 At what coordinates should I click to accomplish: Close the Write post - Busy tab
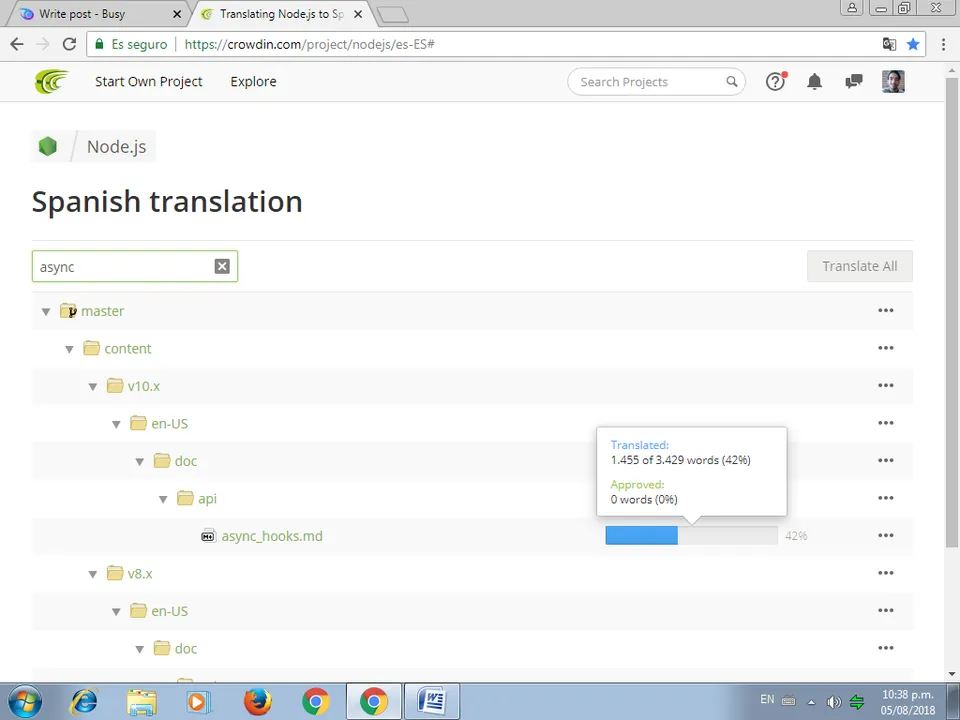(x=177, y=14)
